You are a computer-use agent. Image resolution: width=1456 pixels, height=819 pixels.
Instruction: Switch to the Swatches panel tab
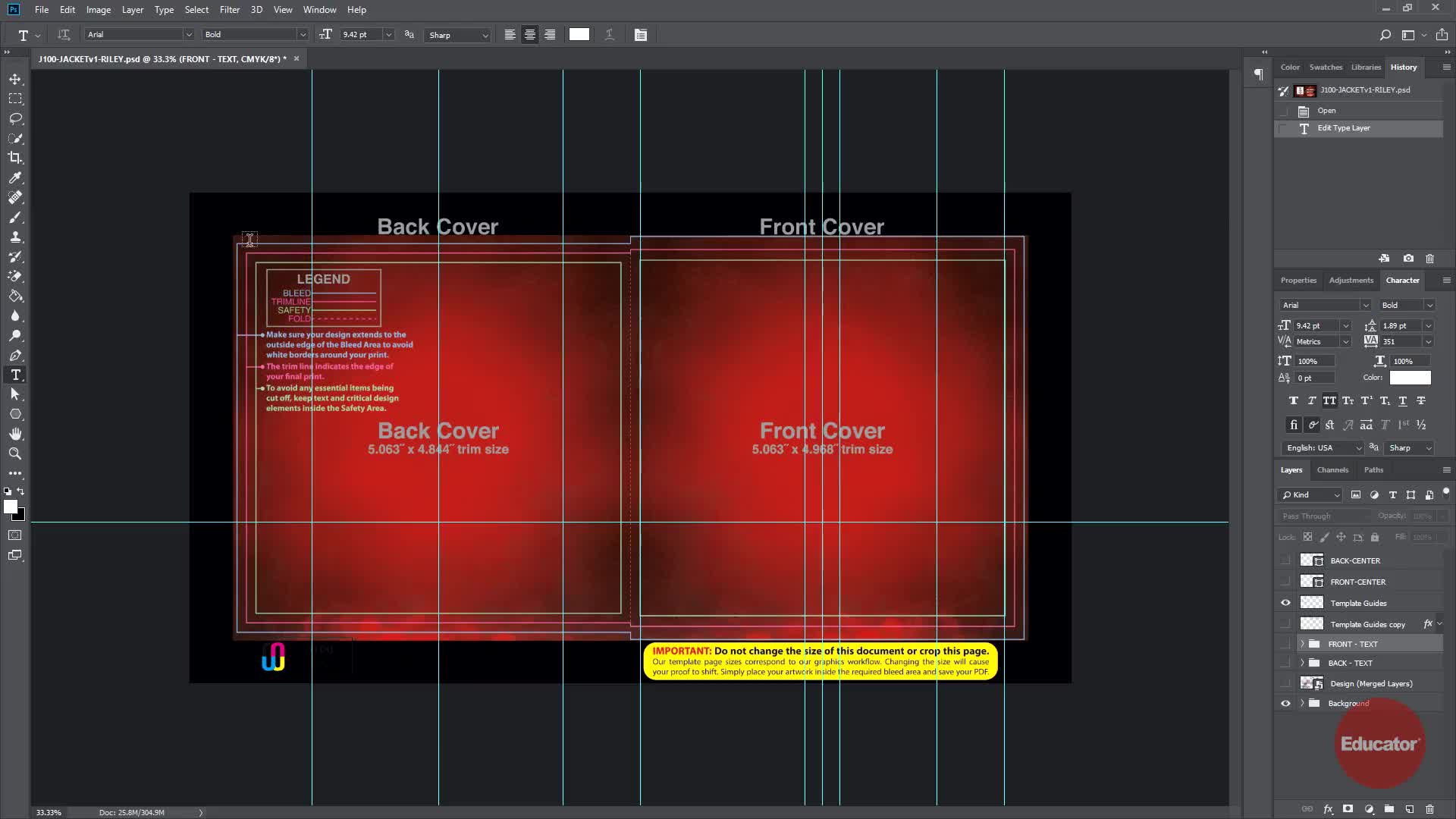[1326, 67]
